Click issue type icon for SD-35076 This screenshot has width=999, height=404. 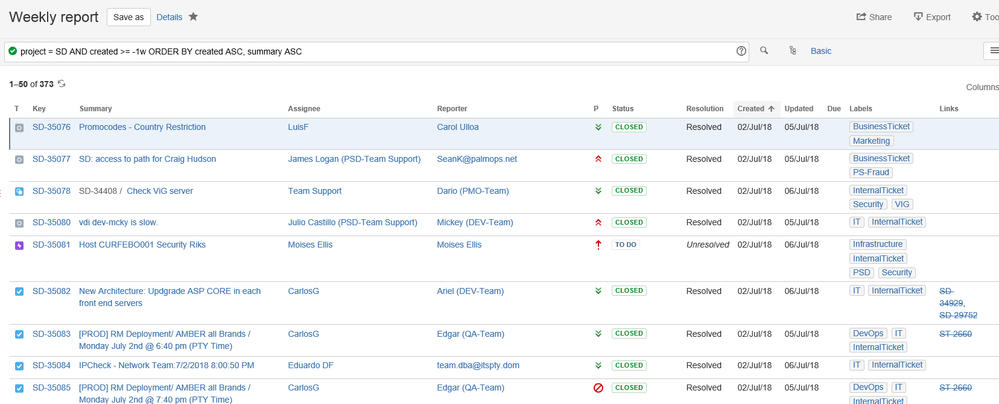[x=19, y=127]
